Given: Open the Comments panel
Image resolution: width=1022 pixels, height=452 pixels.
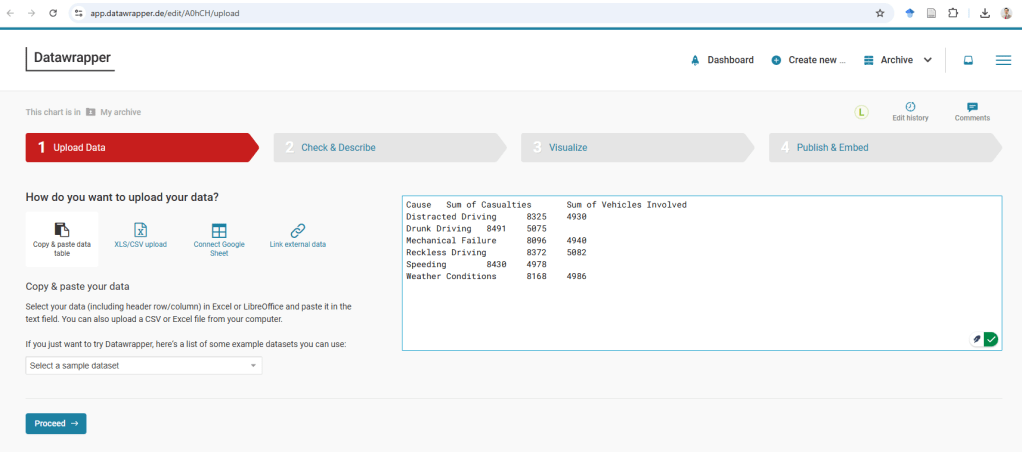Looking at the screenshot, I should tap(972, 111).
